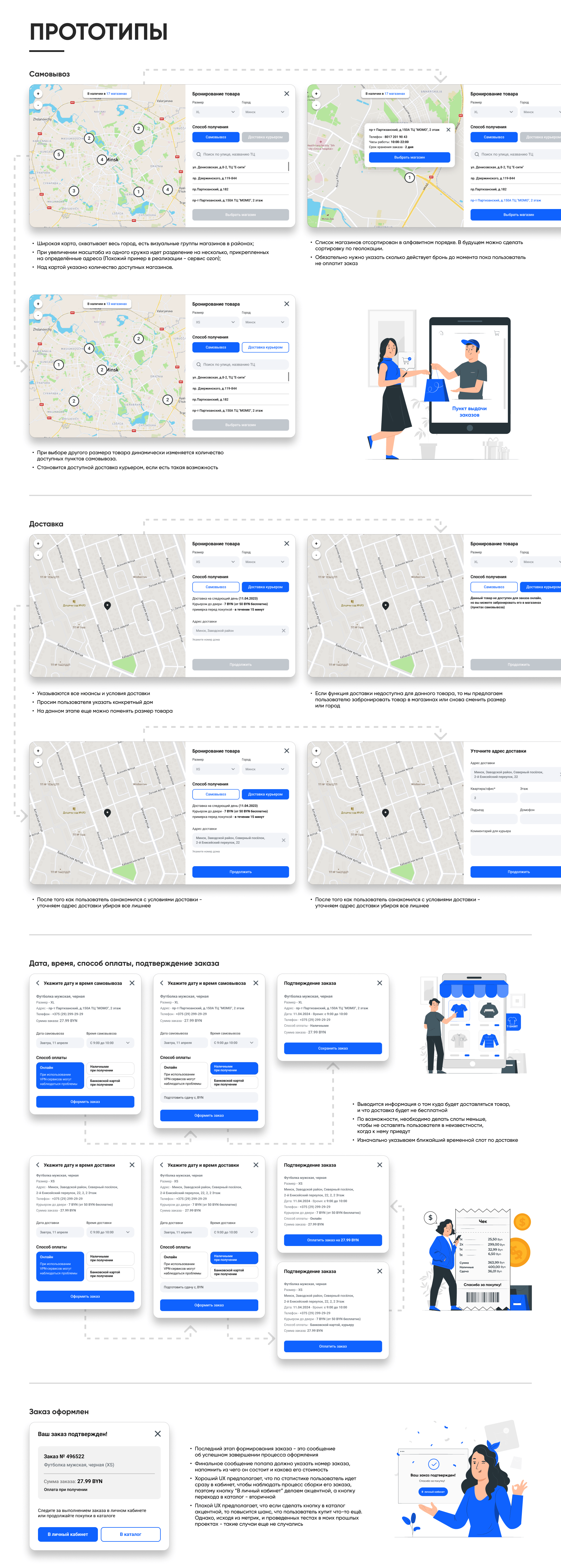Click the cluster marker labeled 5 on the map
Viewport: 561px width, 1568px height.
click(59, 155)
